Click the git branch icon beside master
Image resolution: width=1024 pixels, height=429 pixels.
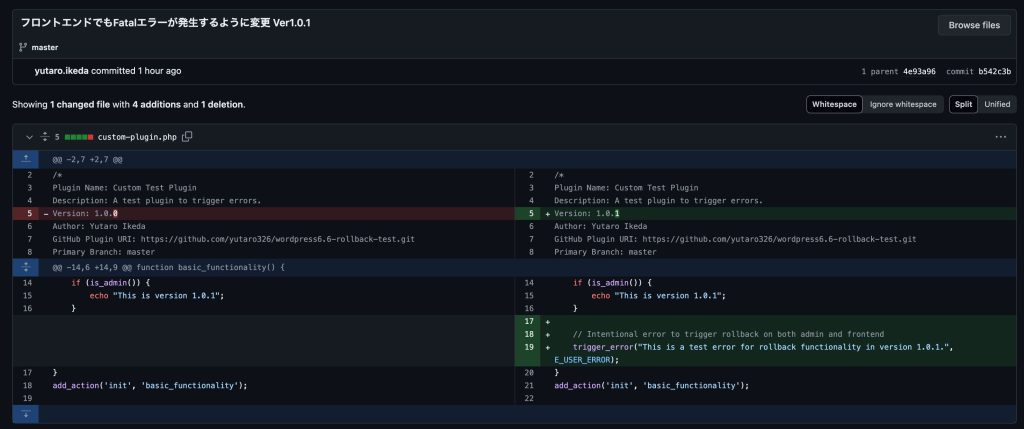point(23,47)
